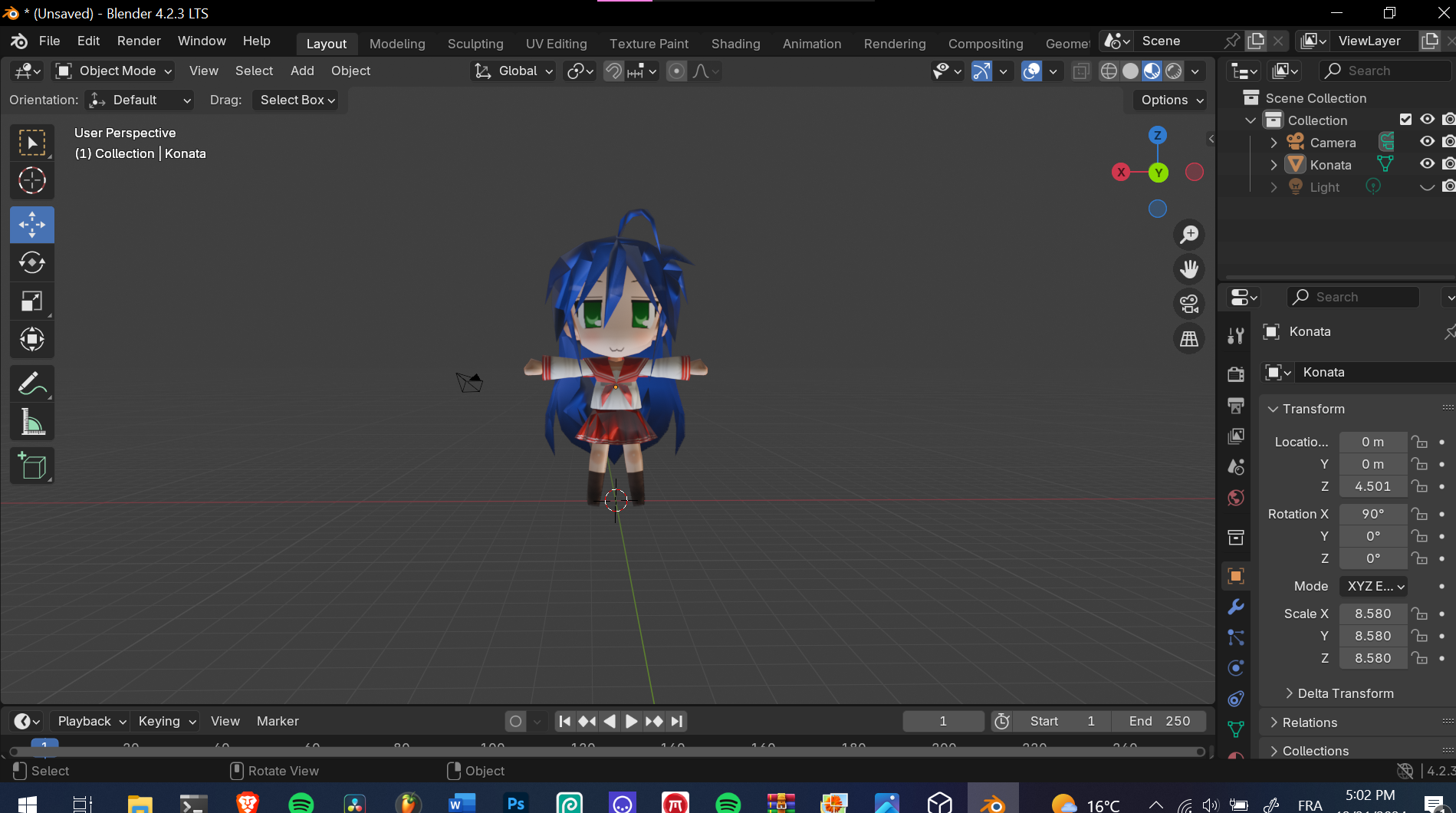Open the timeline Keying popover

166,721
